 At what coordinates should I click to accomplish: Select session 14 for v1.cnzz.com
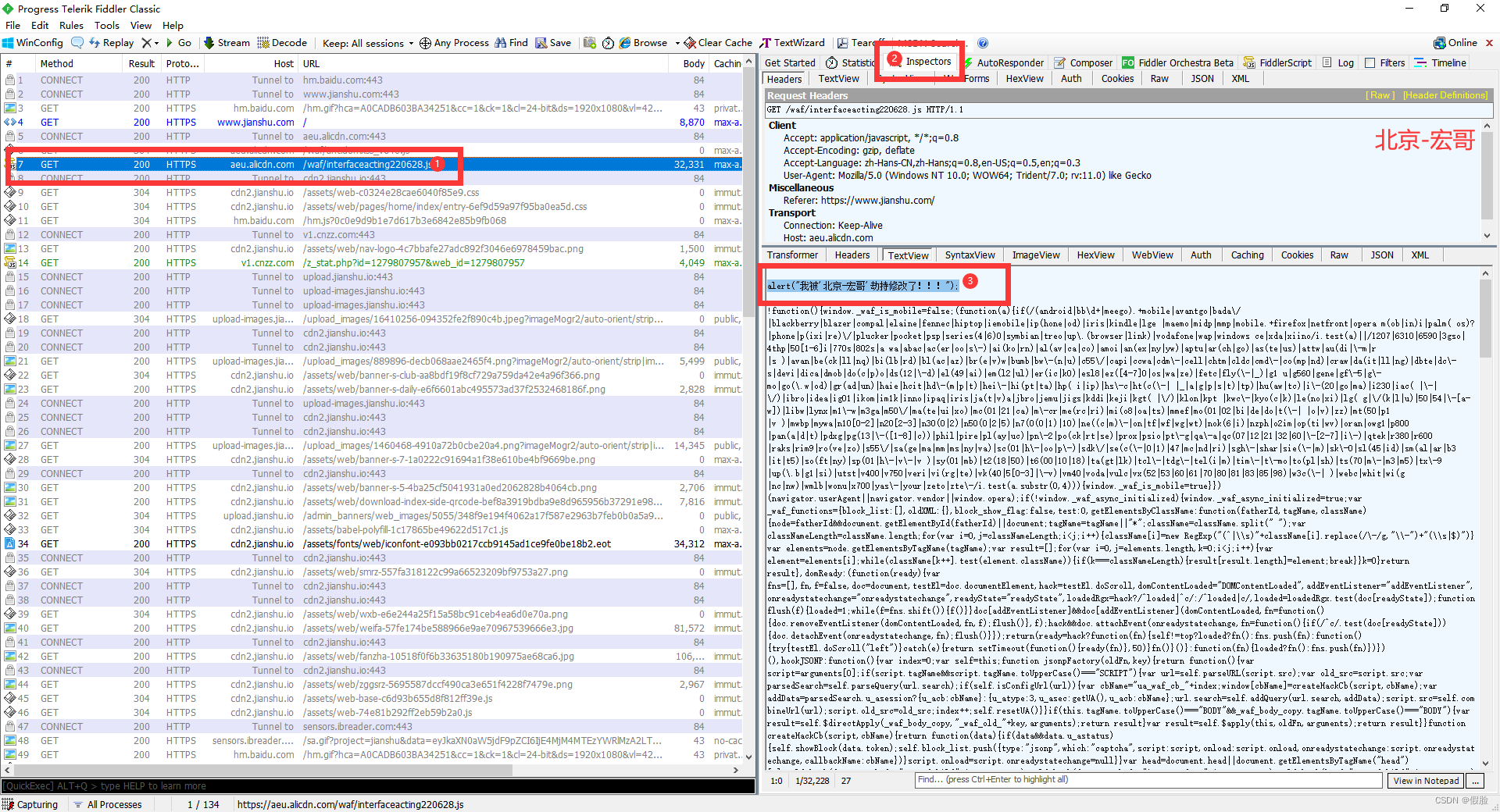pyautogui.click(x=373, y=263)
